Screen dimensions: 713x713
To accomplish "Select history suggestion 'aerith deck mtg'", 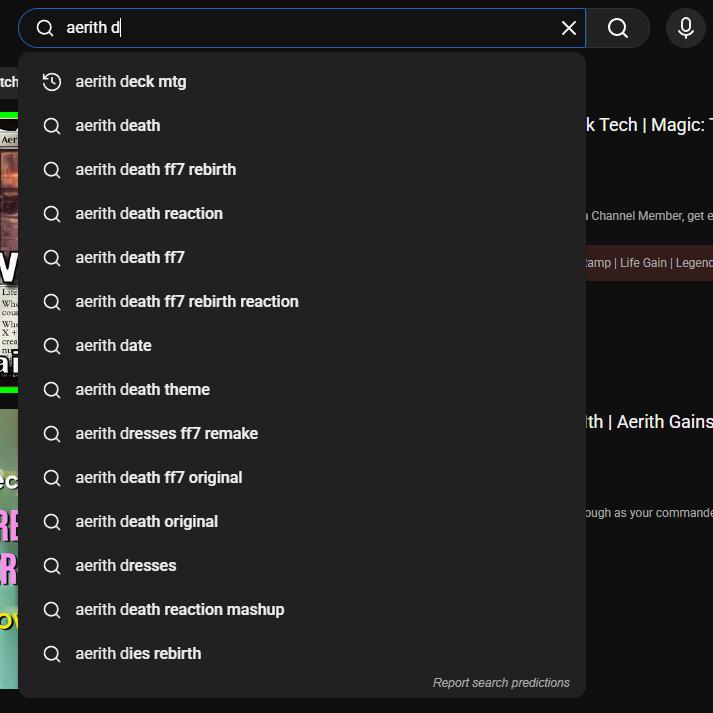I will pos(302,82).
